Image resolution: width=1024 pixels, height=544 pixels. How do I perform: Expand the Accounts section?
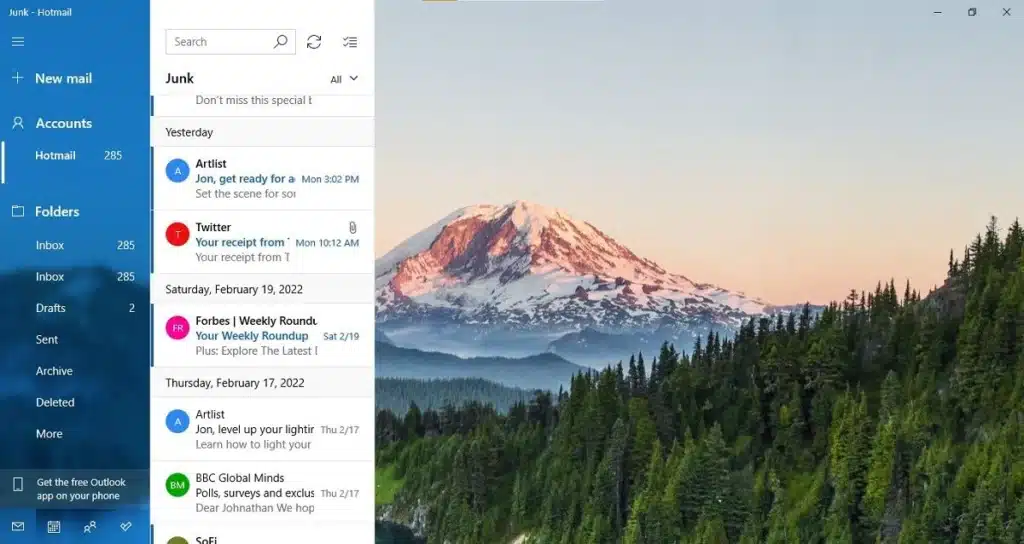tap(63, 123)
